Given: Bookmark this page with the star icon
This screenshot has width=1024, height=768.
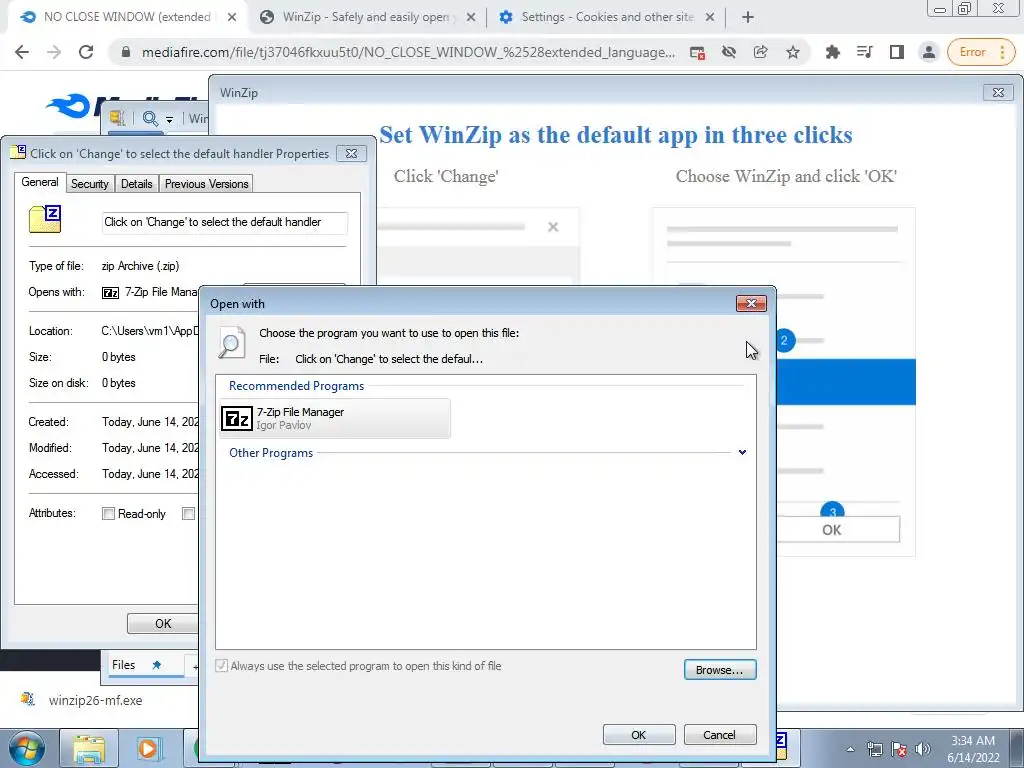Looking at the screenshot, I should coord(793,52).
